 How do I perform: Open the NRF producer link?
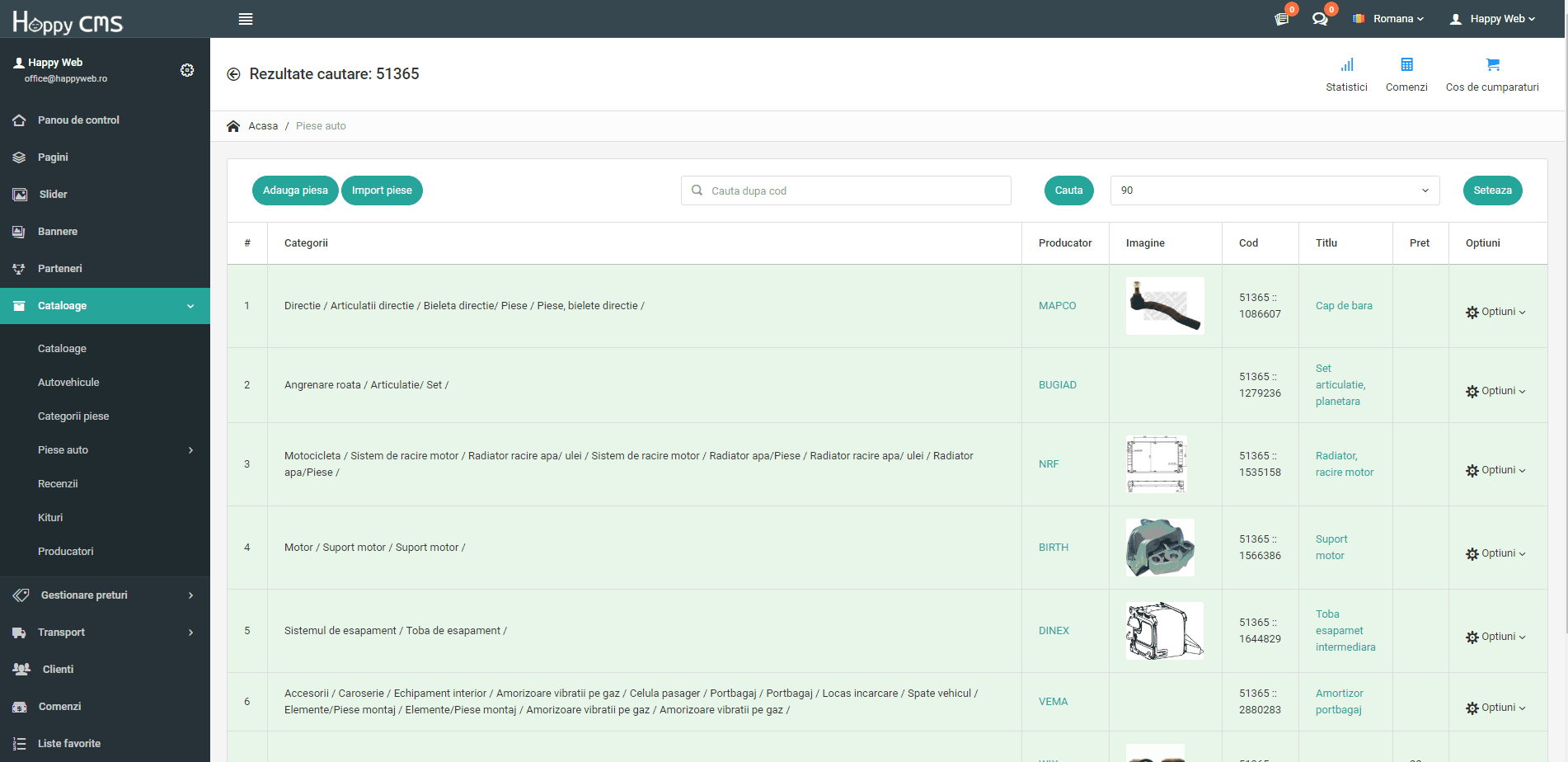coord(1049,464)
